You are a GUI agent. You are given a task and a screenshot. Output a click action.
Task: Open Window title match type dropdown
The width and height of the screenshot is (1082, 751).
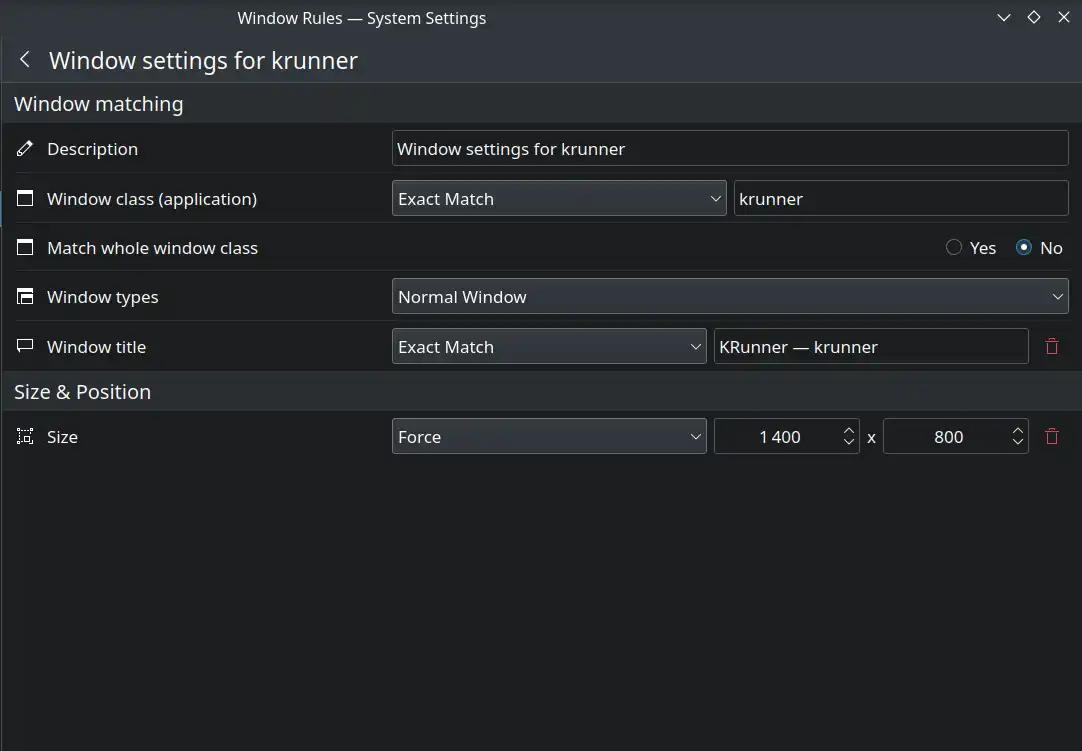coord(549,347)
